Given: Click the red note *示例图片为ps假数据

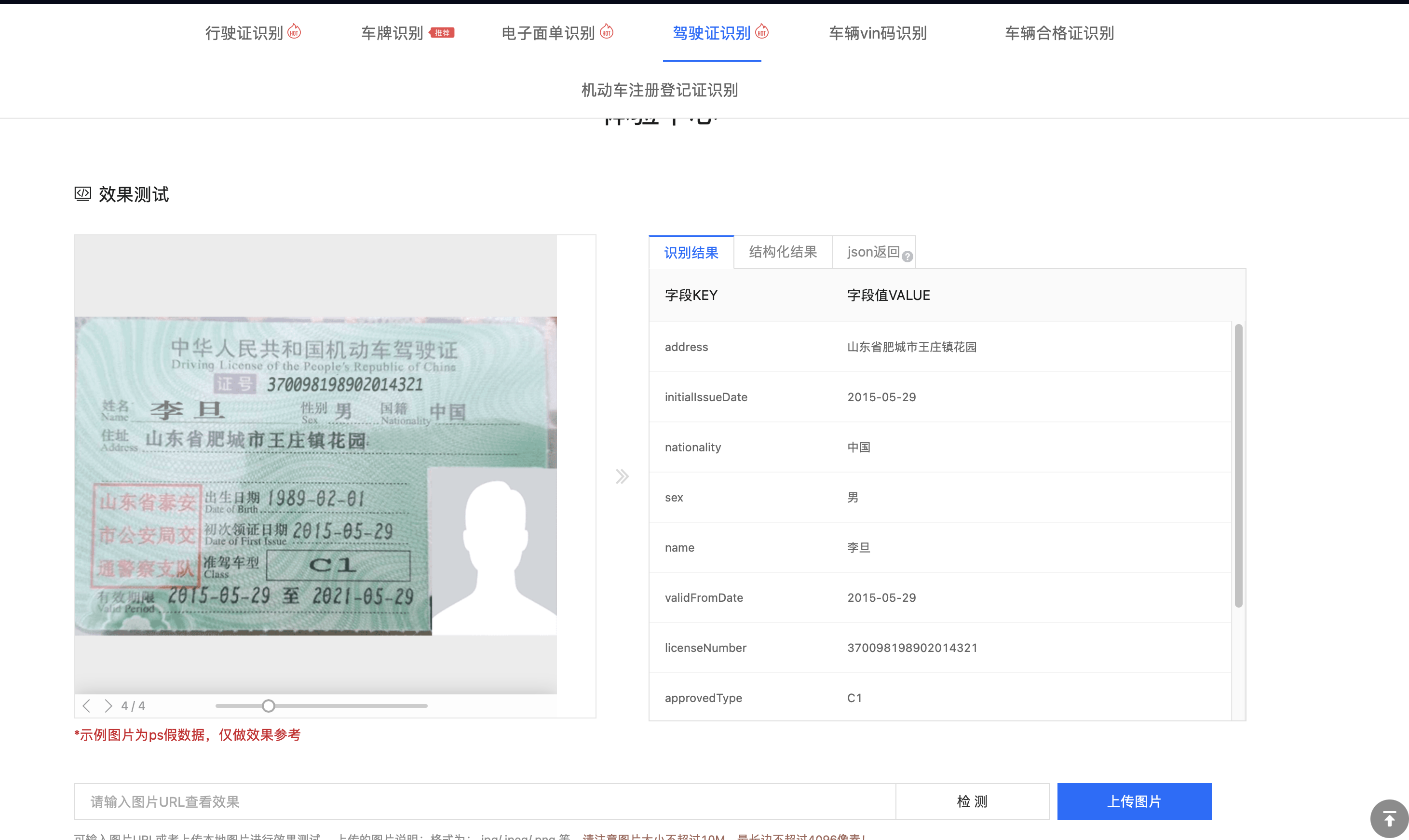Looking at the screenshot, I should (x=187, y=735).
